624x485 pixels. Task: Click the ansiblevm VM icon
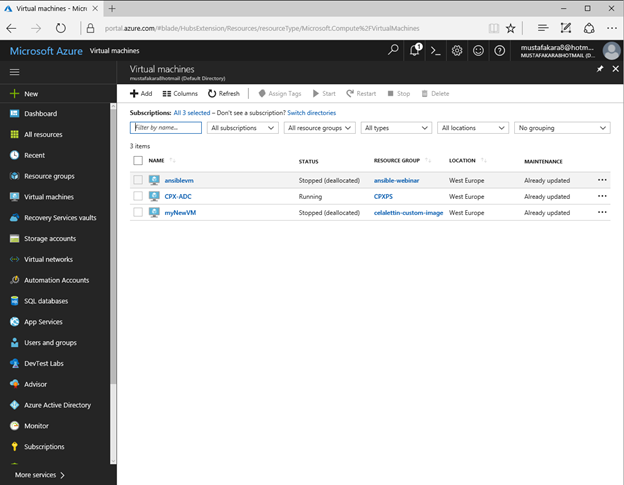coord(154,180)
